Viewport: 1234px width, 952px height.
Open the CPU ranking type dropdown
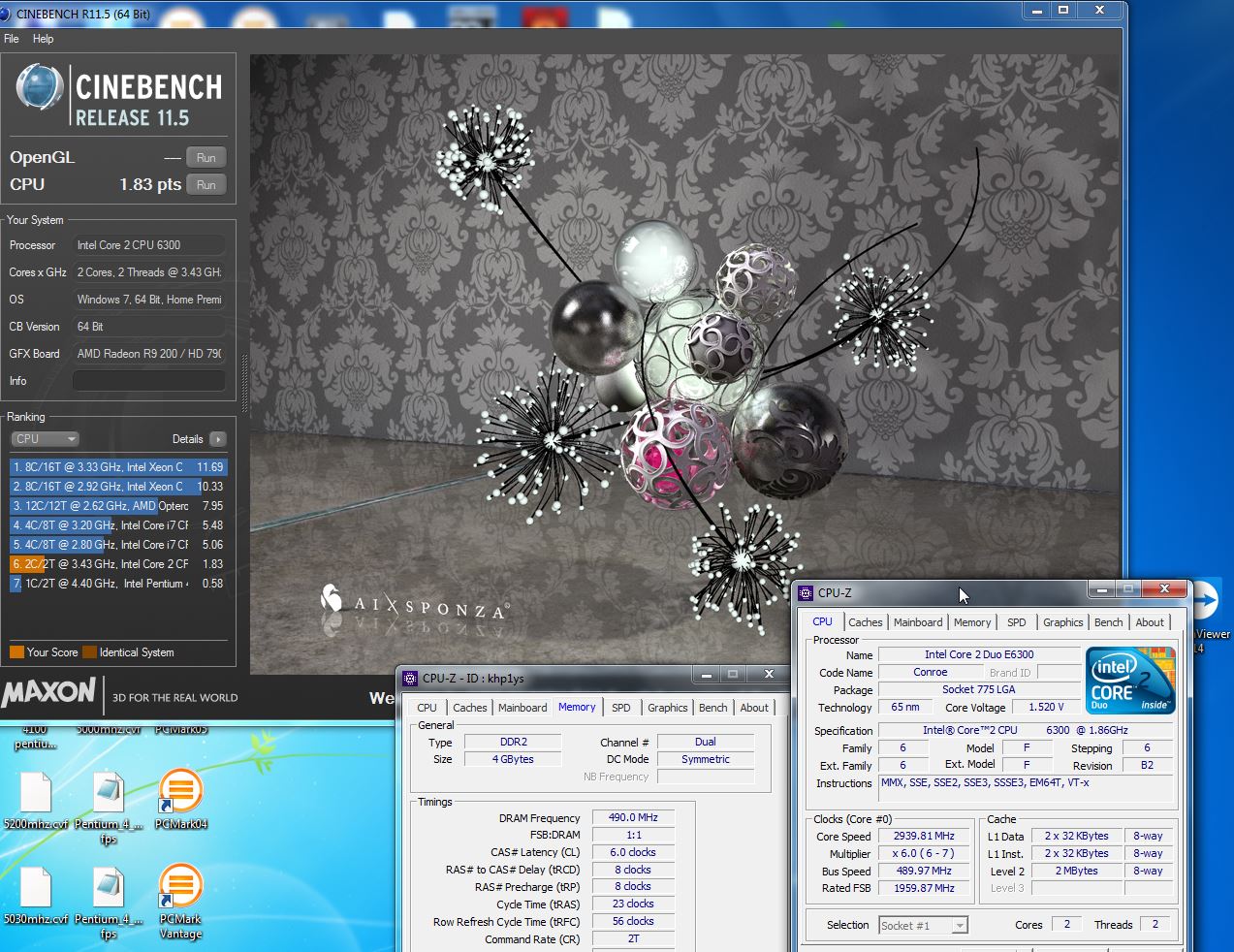tap(46, 439)
